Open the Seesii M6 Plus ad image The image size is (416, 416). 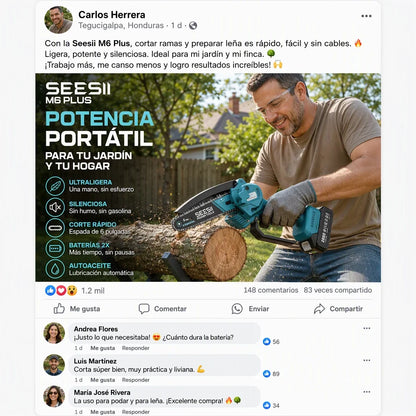[x=208, y=177]
